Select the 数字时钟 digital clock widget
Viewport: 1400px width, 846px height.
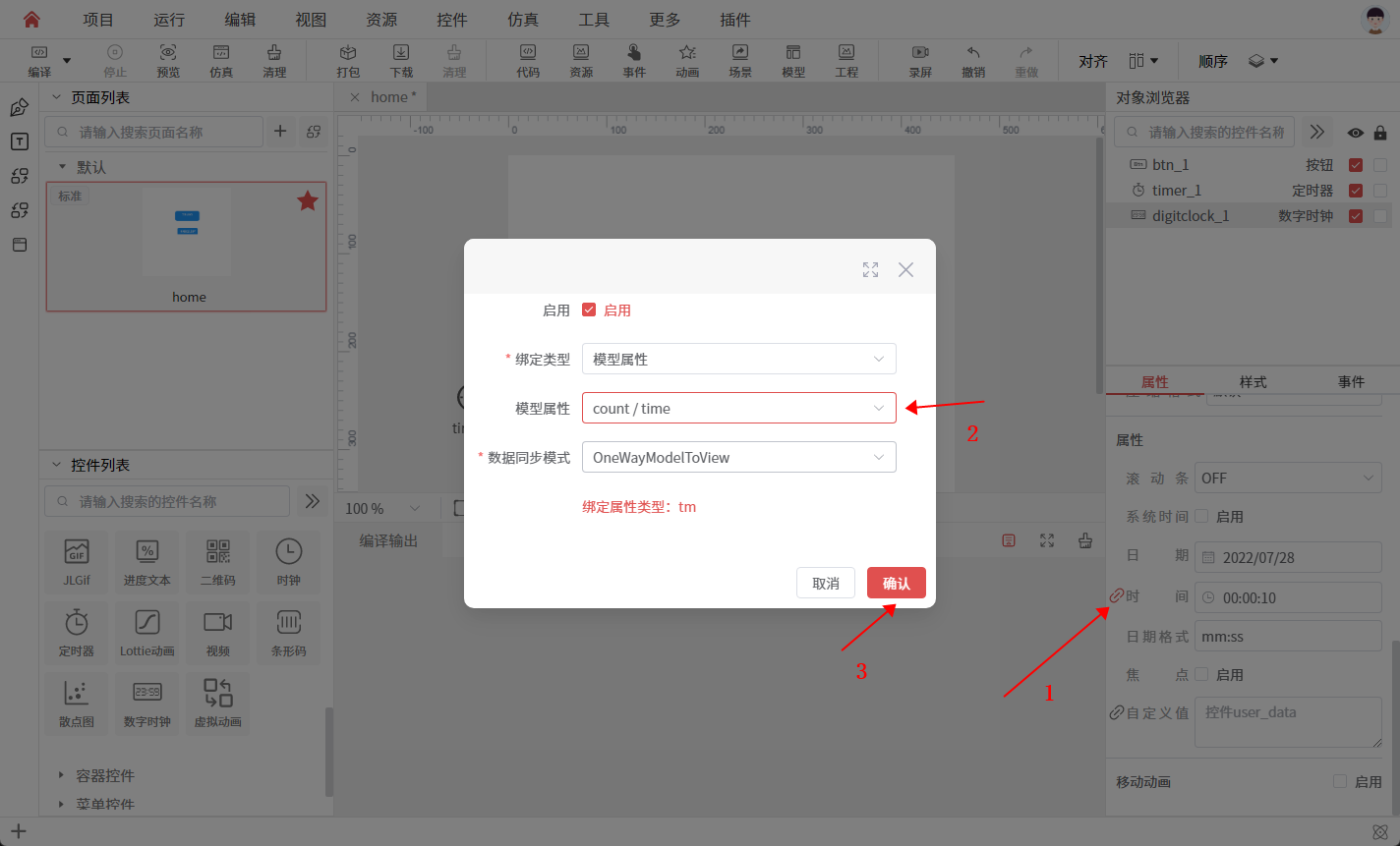tap(147, 705)
